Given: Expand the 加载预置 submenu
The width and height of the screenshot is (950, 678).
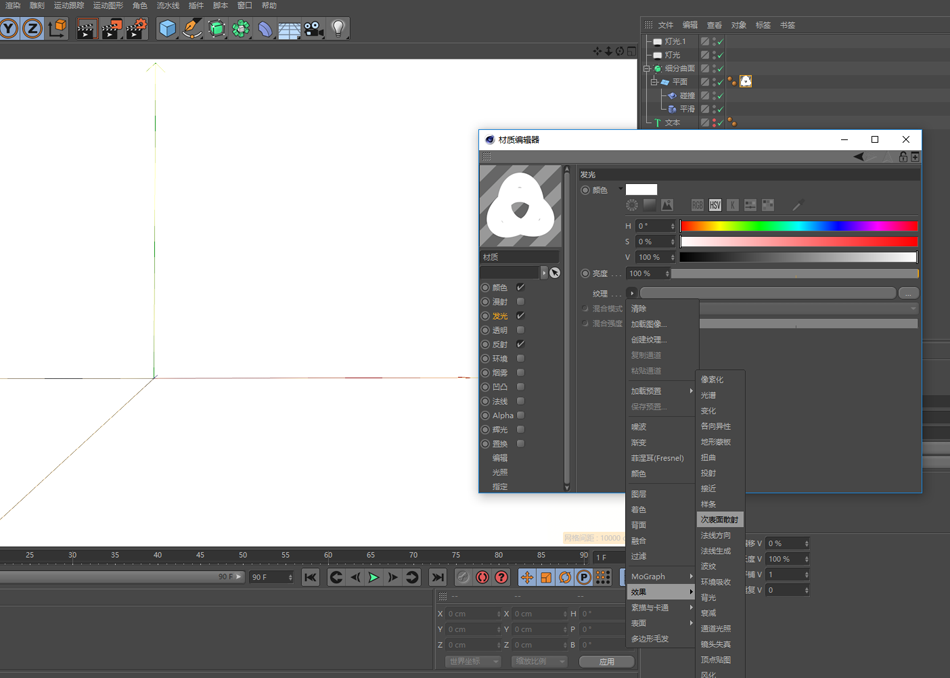Looking at the screenshot, I should 662,391.
